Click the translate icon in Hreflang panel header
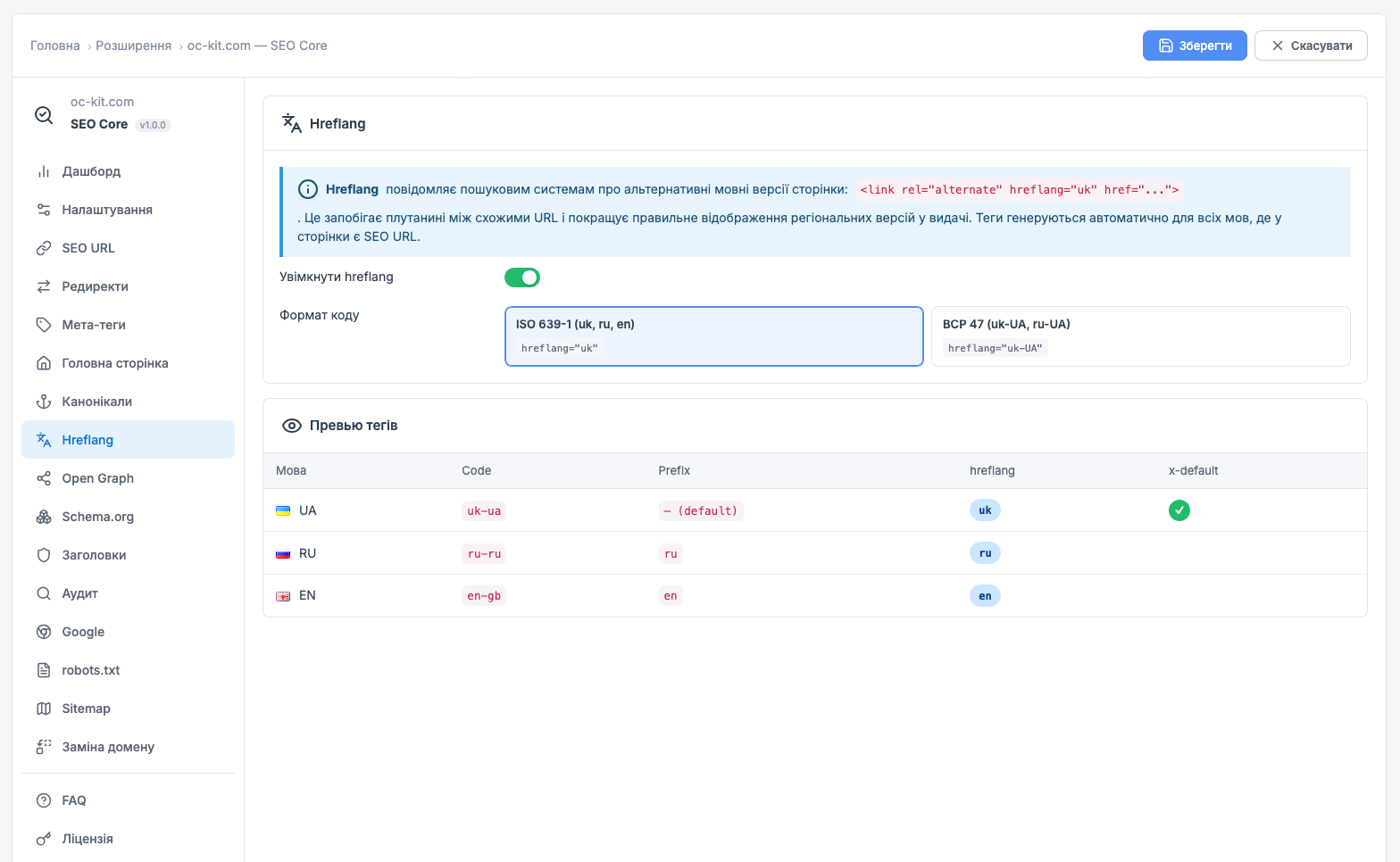1400x862 pixels. tap(292, 123)
